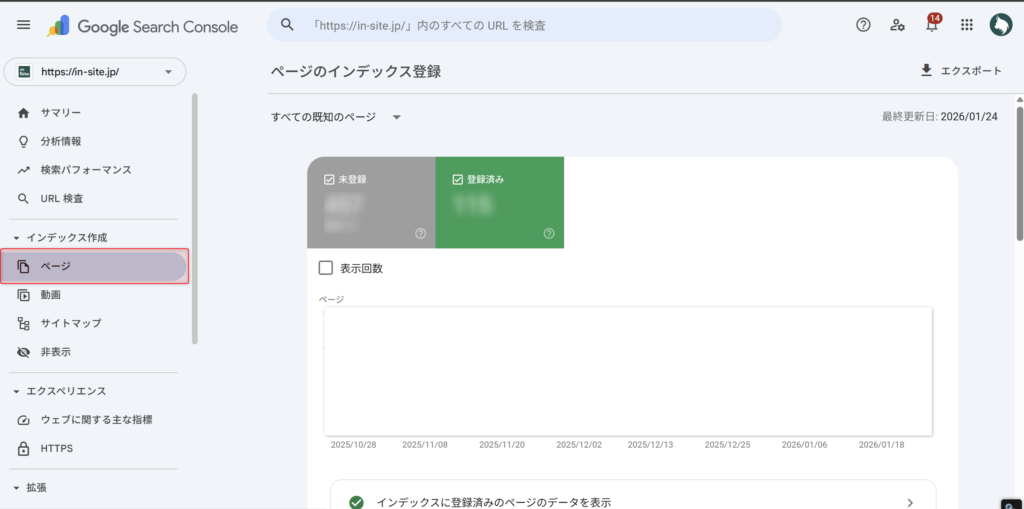The height and width of the screenshot is (509, 1024).
Task: Collapse the インデックス作成 section
Action: click(x=17, y=238)
